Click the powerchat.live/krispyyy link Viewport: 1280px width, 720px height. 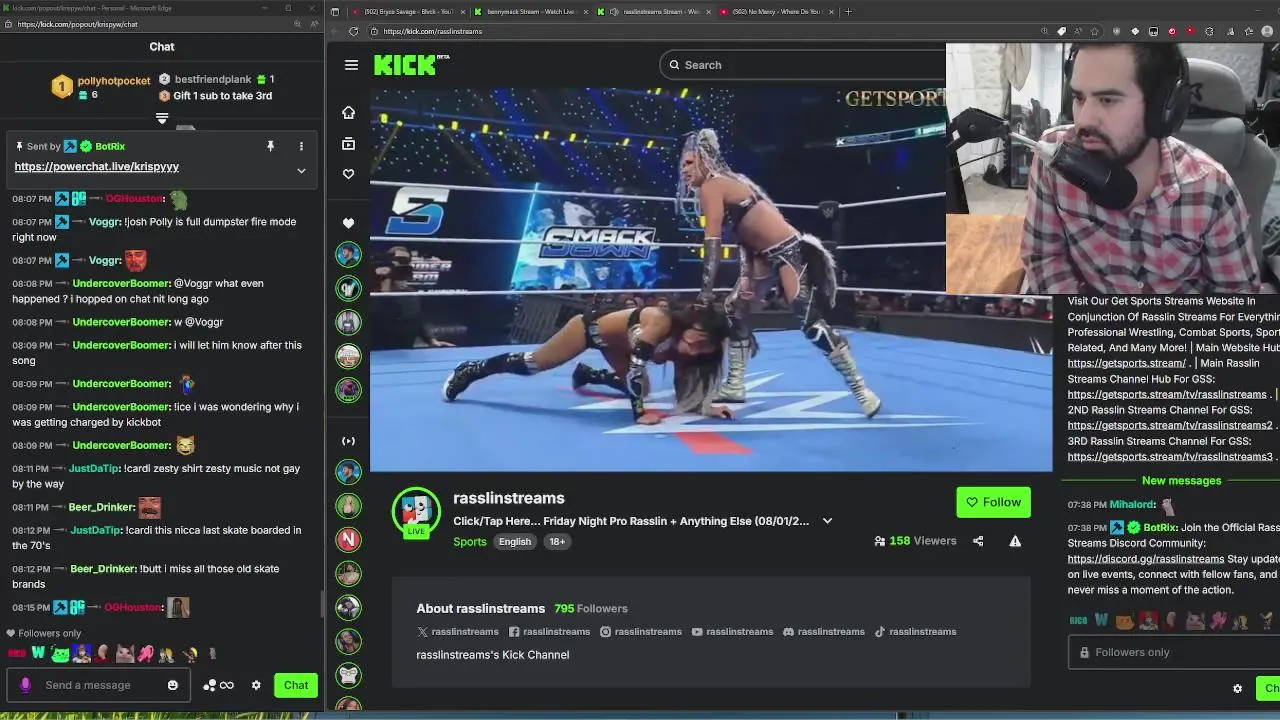(x=97, y=167)
